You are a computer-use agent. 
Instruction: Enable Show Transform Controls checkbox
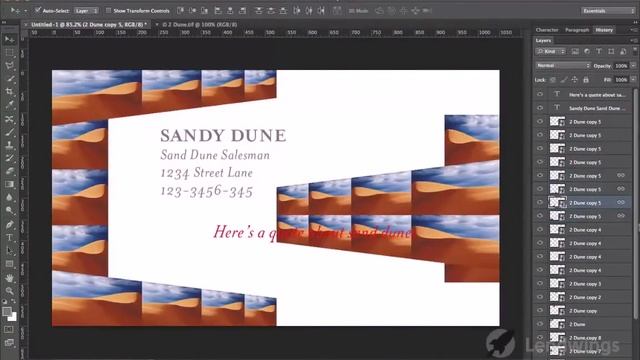(x=108, y=11)
